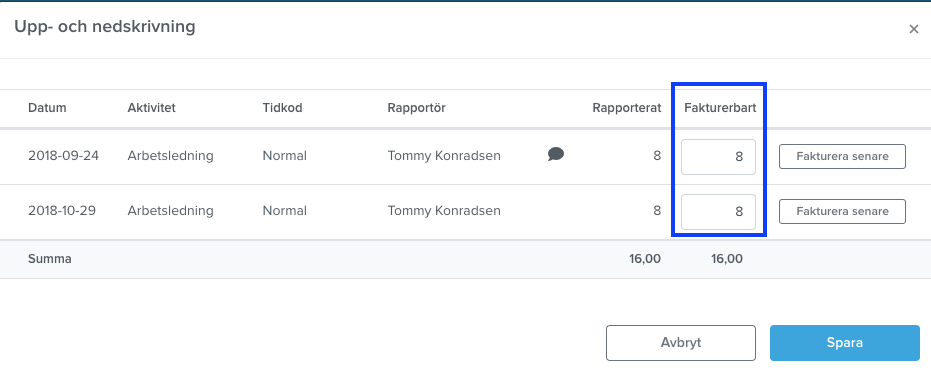931x376 pixels.
Task: Click Fakturera senare for the 2018-10-29 entry
Action: [x=843, y=211]
